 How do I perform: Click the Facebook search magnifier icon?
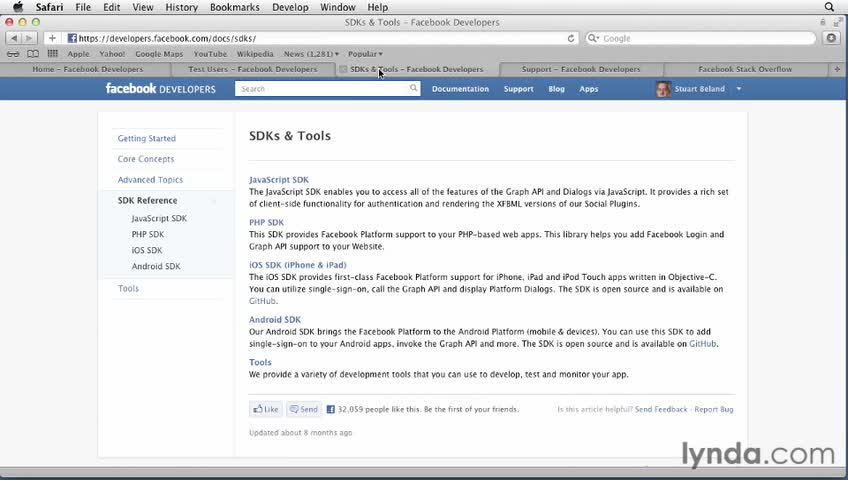click(413, 88)
